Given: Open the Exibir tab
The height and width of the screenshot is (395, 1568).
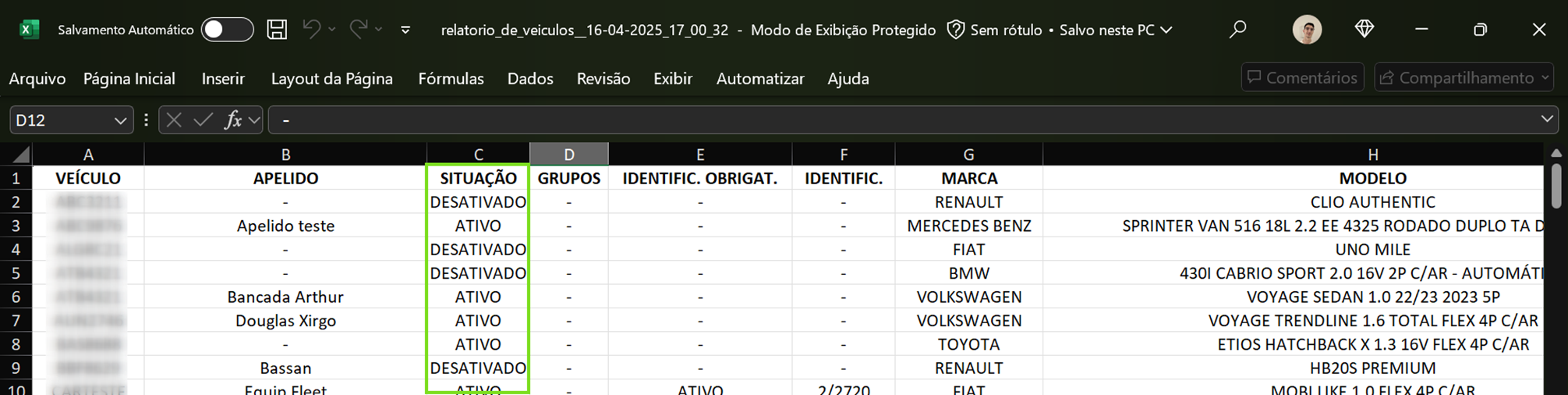Looking at the screenshot, I should [673, 79].
